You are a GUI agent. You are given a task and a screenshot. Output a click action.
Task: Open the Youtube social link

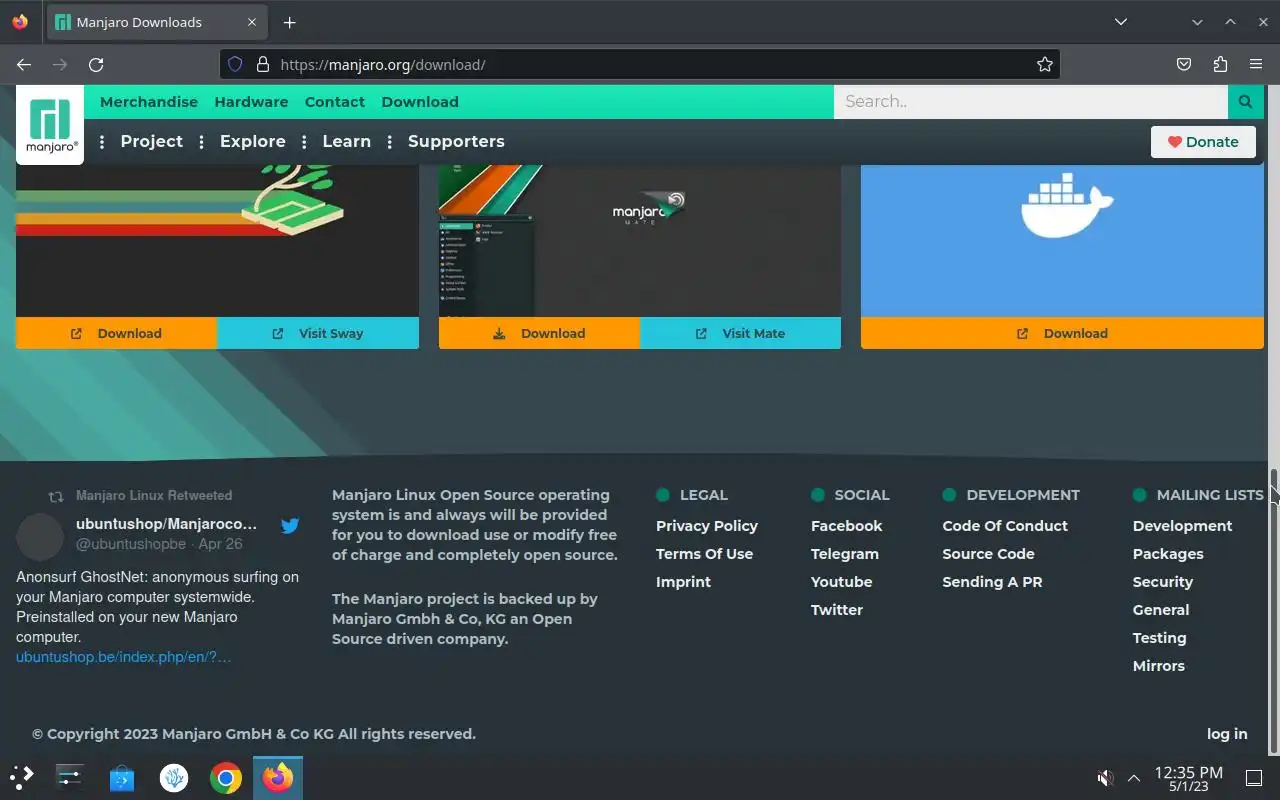click(841, 581)
